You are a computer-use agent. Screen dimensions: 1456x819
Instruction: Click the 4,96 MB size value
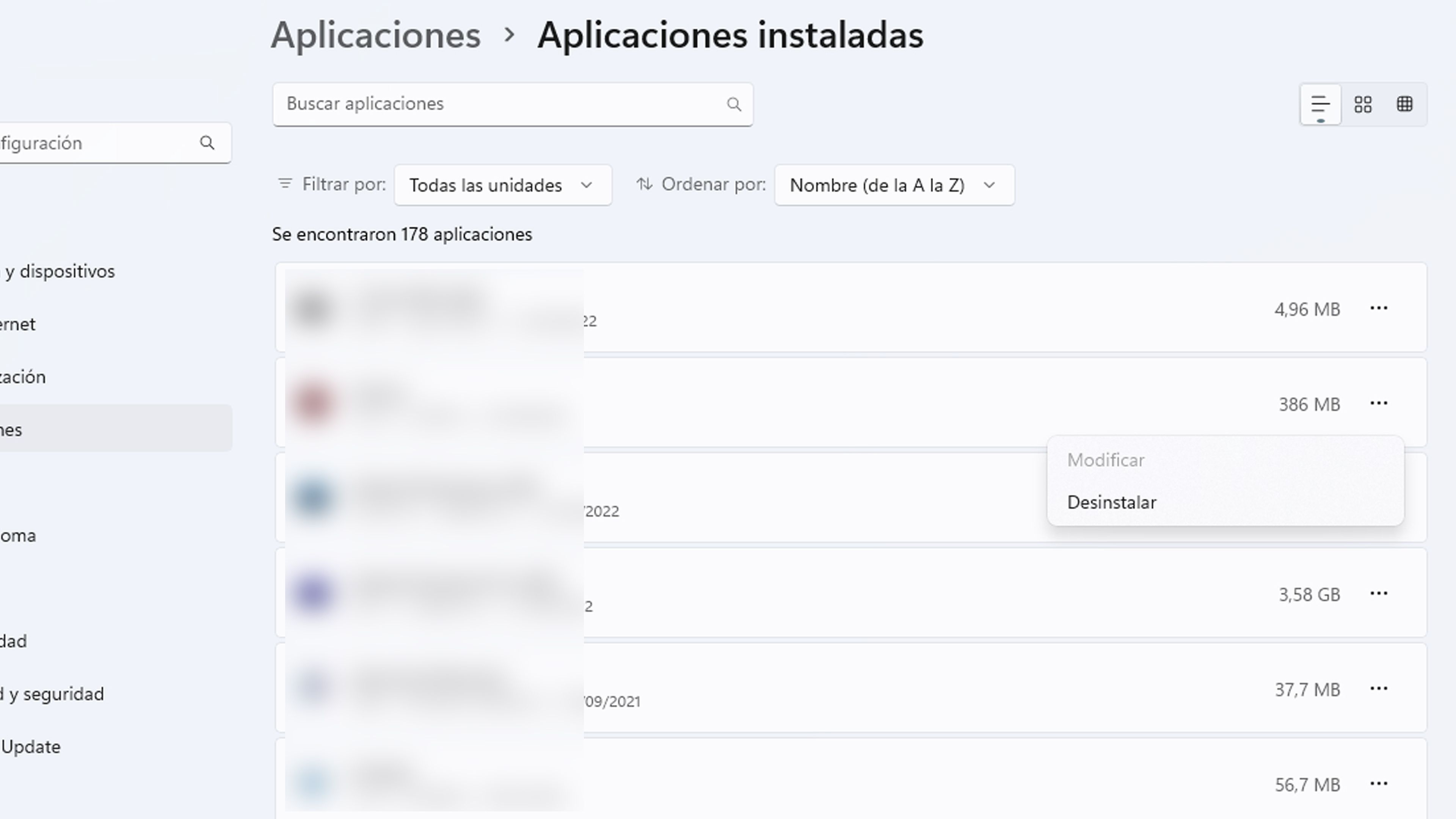tap(1307, 310)
